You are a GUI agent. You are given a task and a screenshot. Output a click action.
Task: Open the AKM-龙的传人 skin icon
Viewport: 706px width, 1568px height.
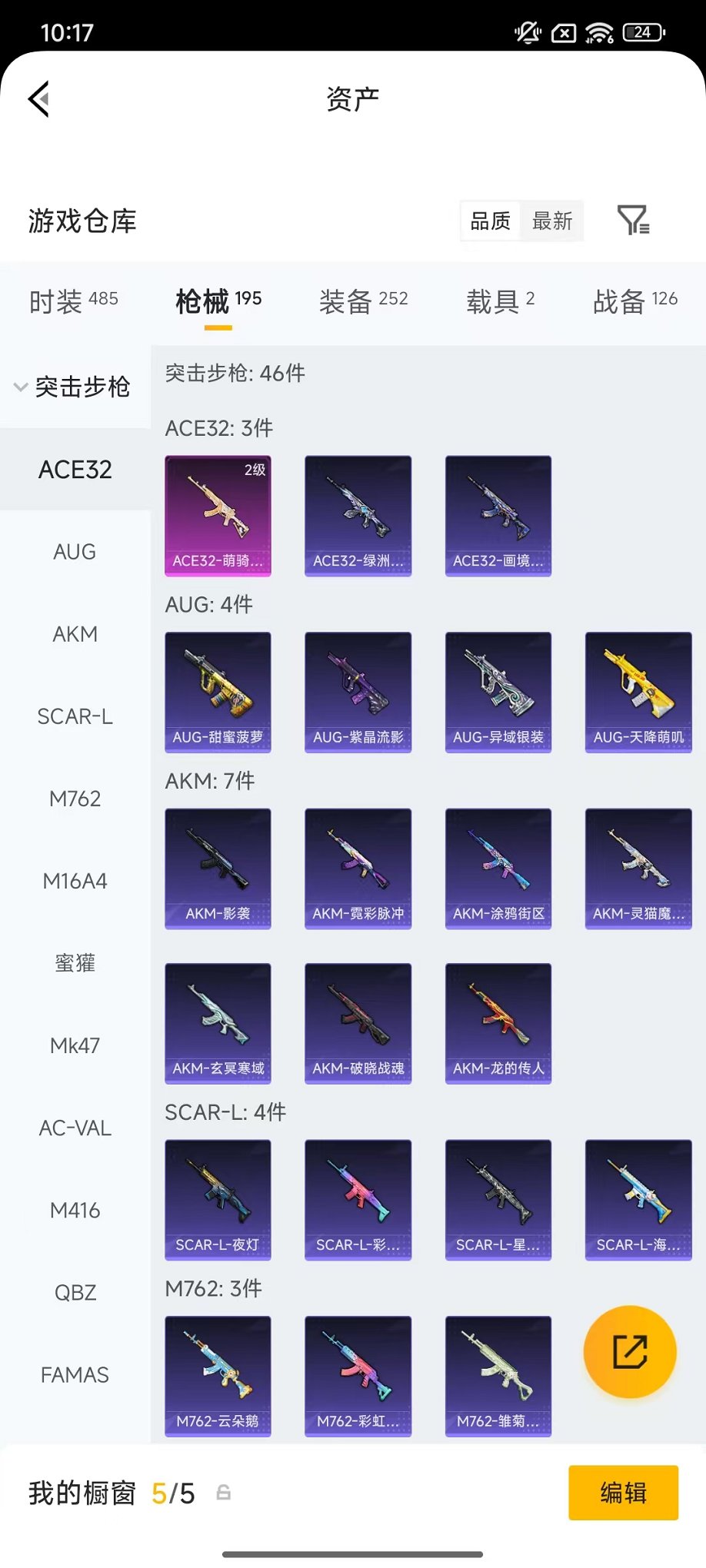pos(498,1023)
